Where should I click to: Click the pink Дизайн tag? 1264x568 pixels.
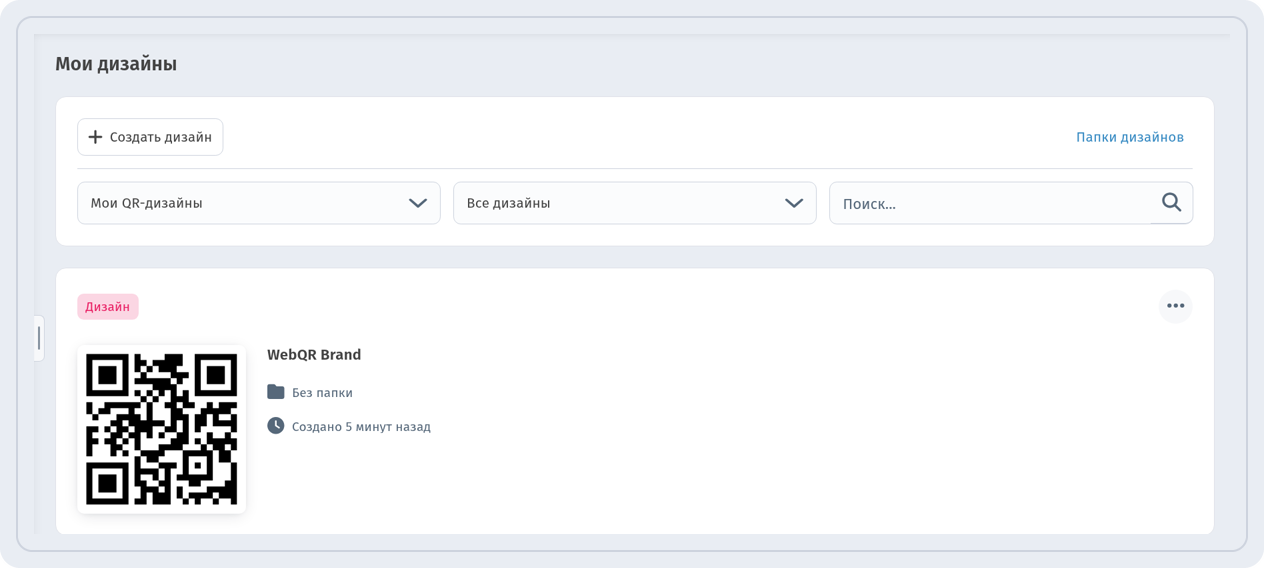(108, 307)
